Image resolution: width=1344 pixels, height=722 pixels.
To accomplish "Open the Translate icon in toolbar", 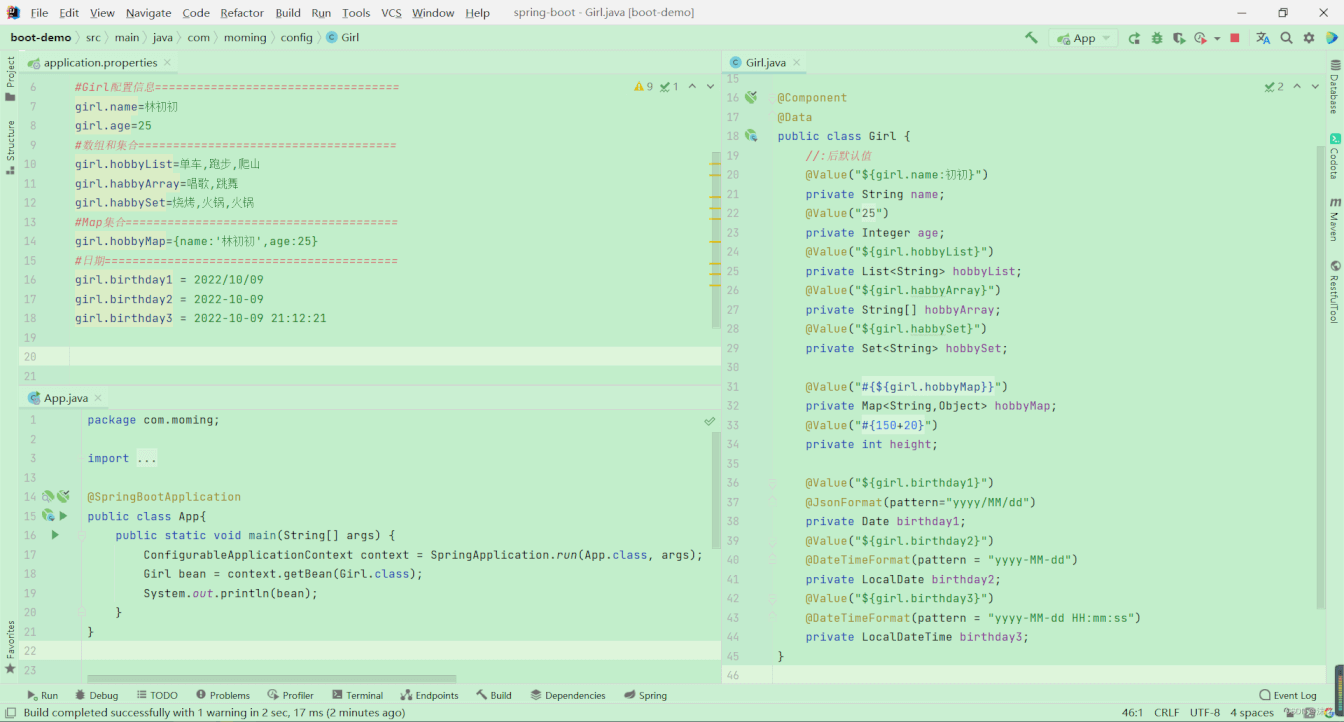I will [x=1263, y=38].
